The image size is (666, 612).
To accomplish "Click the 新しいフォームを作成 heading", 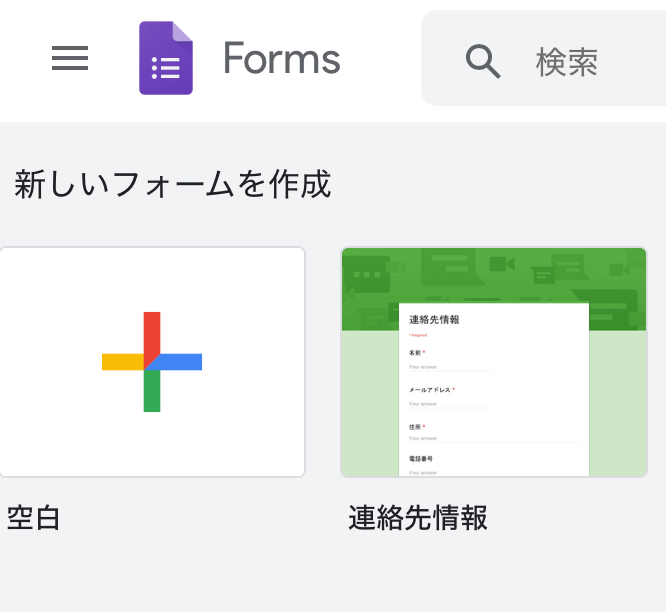I will (x=172, y=184).
